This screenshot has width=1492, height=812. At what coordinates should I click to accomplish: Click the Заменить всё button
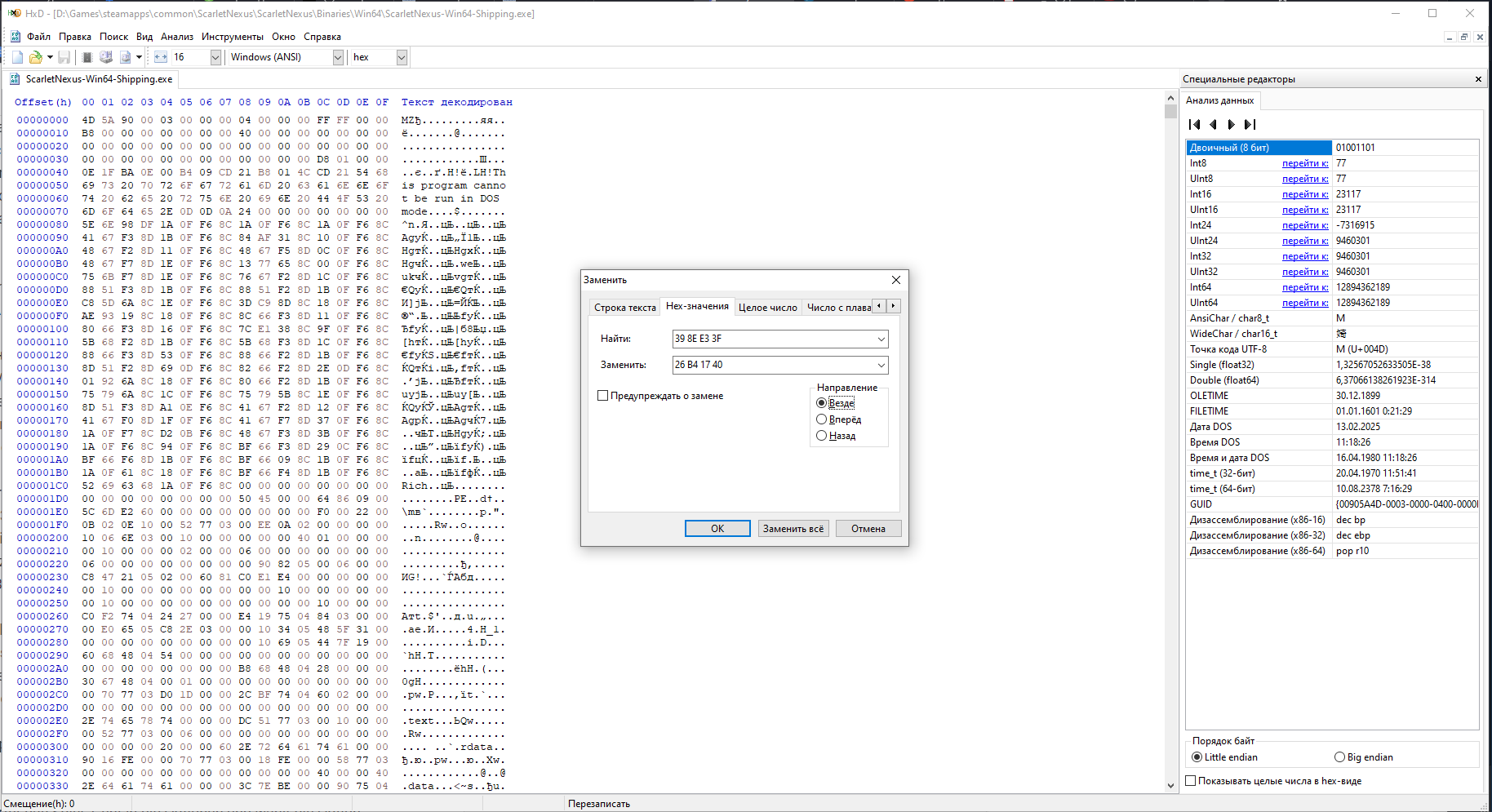pyautogui.click(x=793, y=529)
